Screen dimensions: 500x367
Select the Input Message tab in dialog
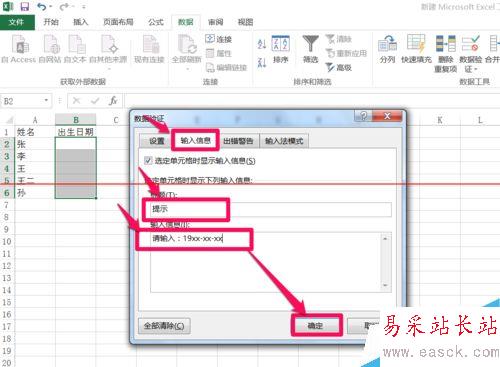(x=195, y=140)
